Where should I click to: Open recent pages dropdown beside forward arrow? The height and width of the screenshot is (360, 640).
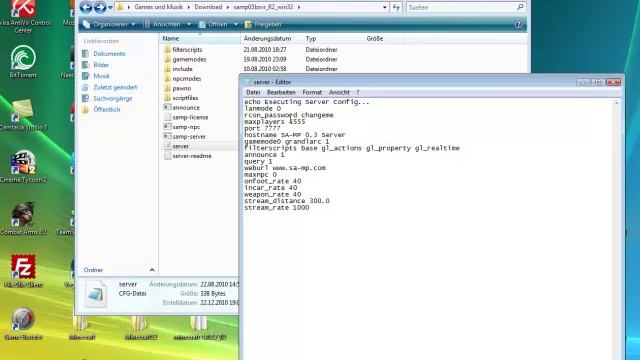tap(110, 7)
